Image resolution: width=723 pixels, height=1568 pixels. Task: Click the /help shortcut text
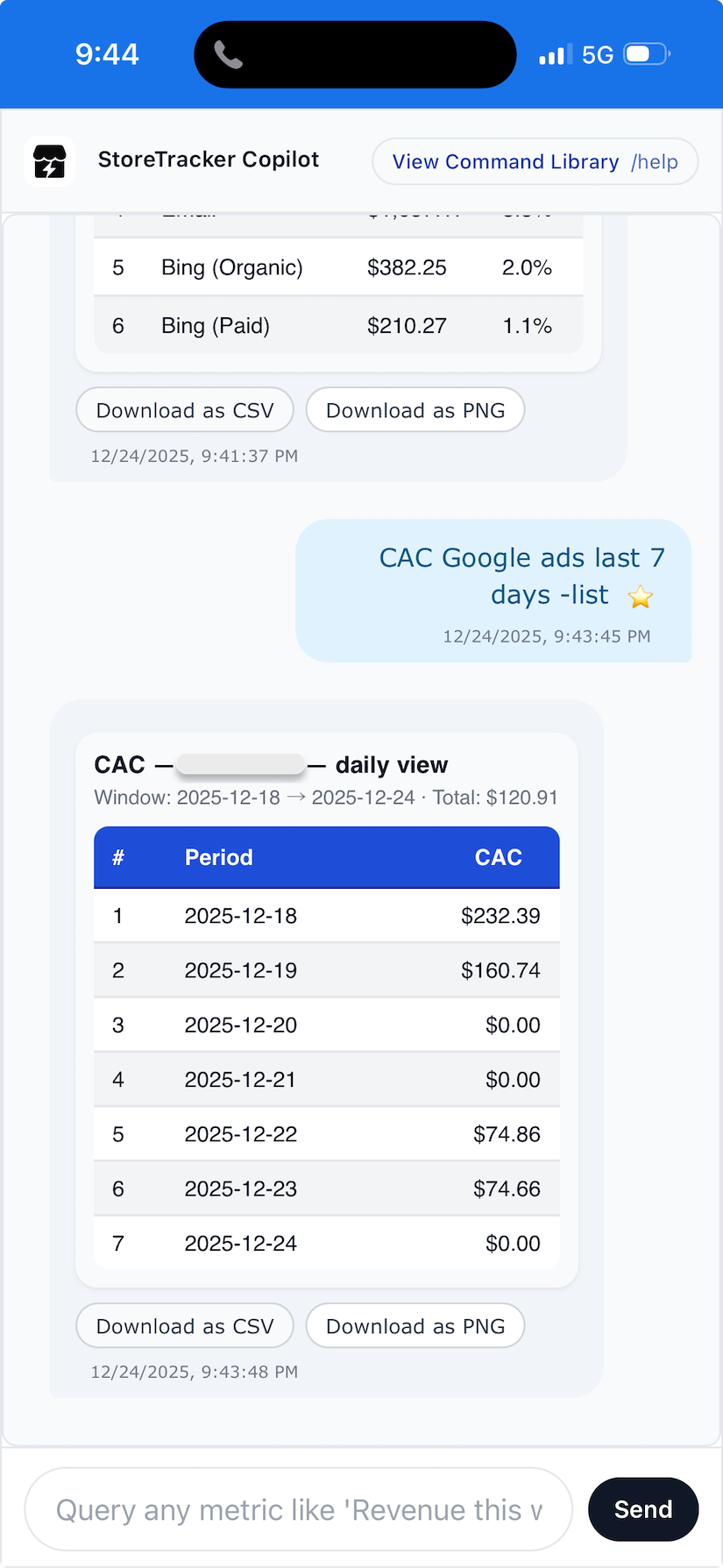tap(655, 162)
